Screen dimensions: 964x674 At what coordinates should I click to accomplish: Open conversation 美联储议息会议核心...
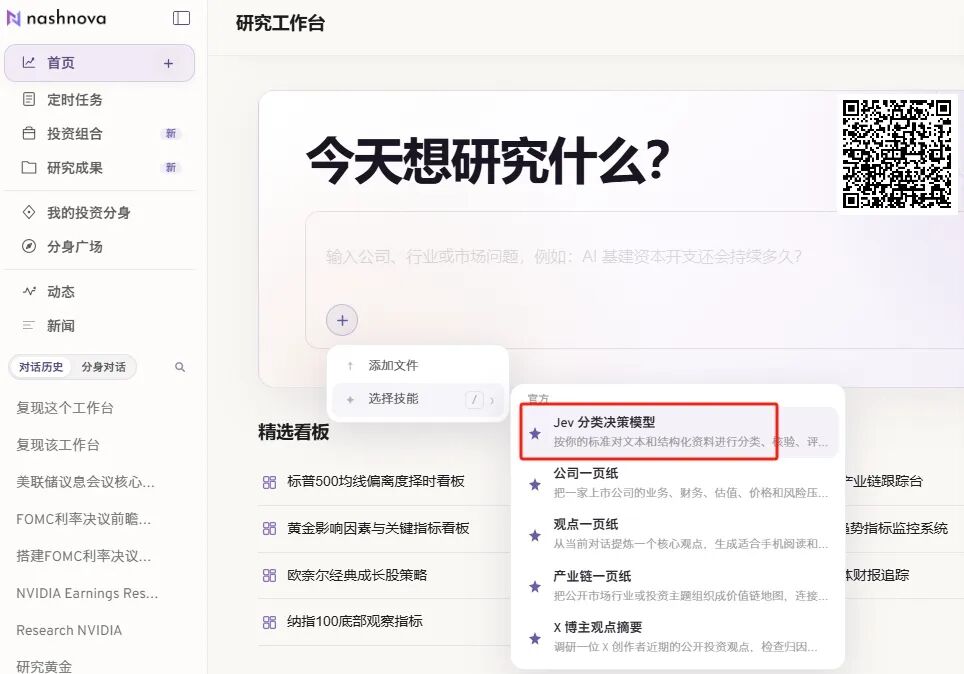tap(85, 482)
